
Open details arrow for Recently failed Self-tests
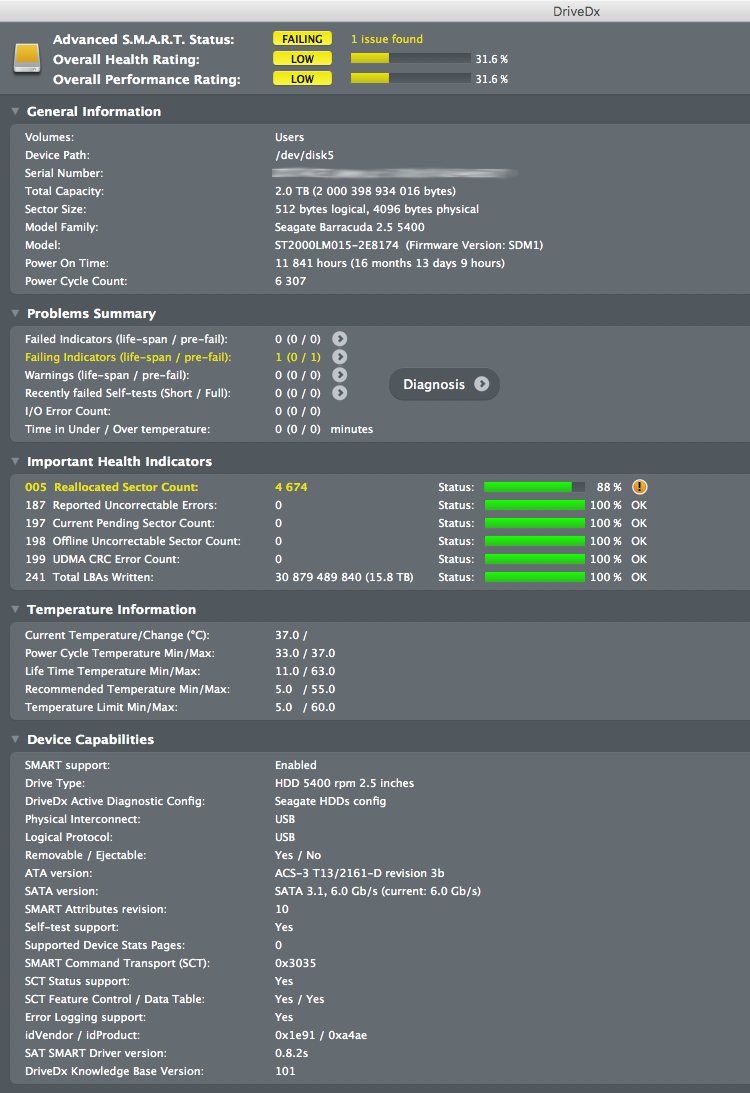coord(339,393)
